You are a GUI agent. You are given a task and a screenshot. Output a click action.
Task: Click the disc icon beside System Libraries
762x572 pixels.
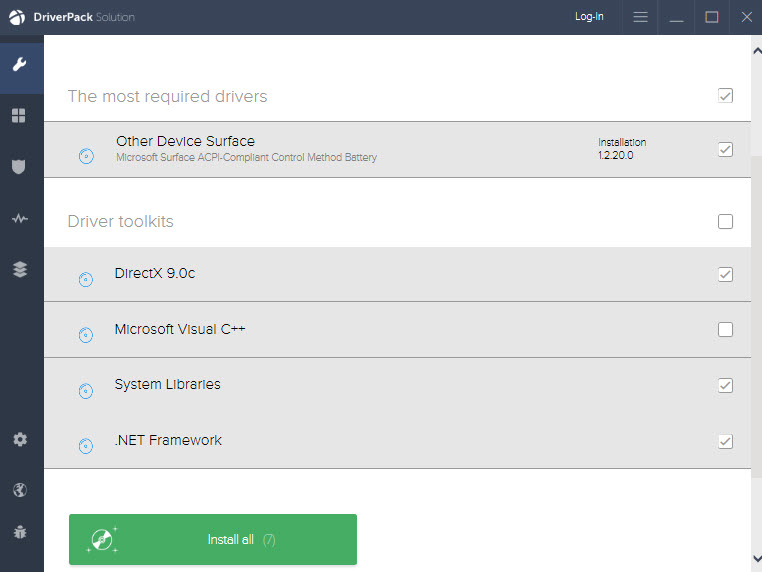86,391
